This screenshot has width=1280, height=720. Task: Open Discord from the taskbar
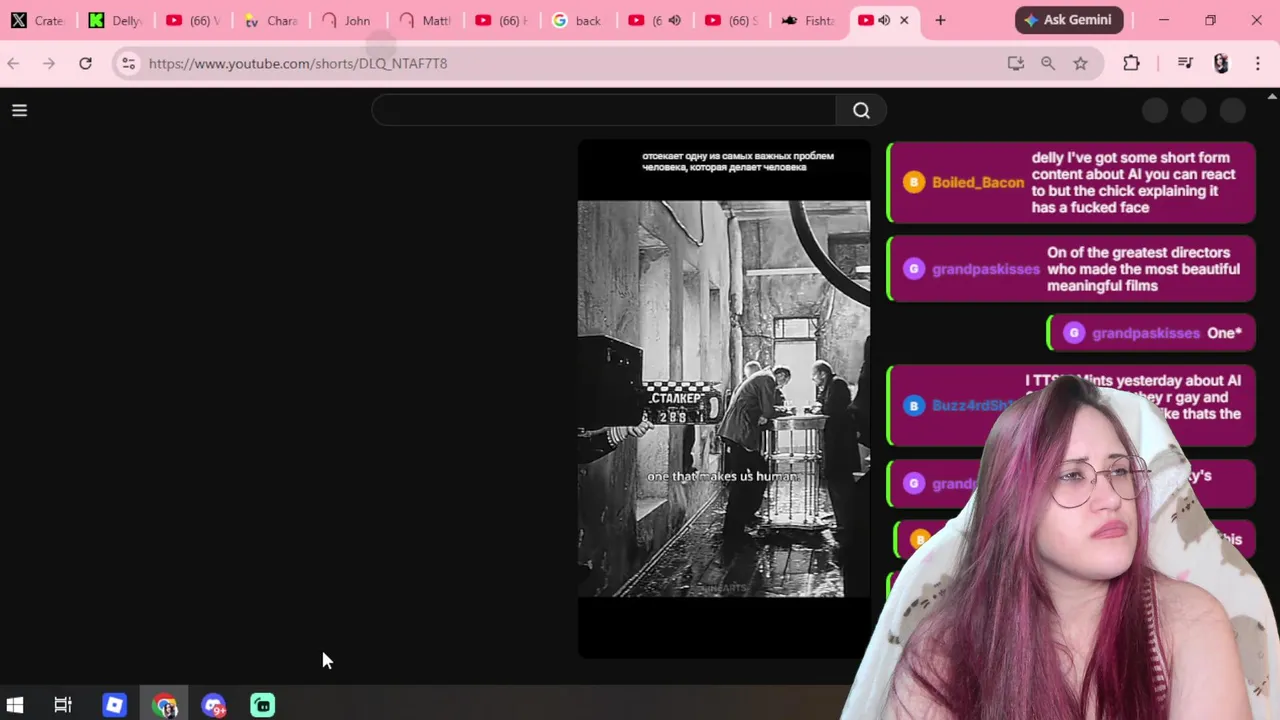click(213, 705)
